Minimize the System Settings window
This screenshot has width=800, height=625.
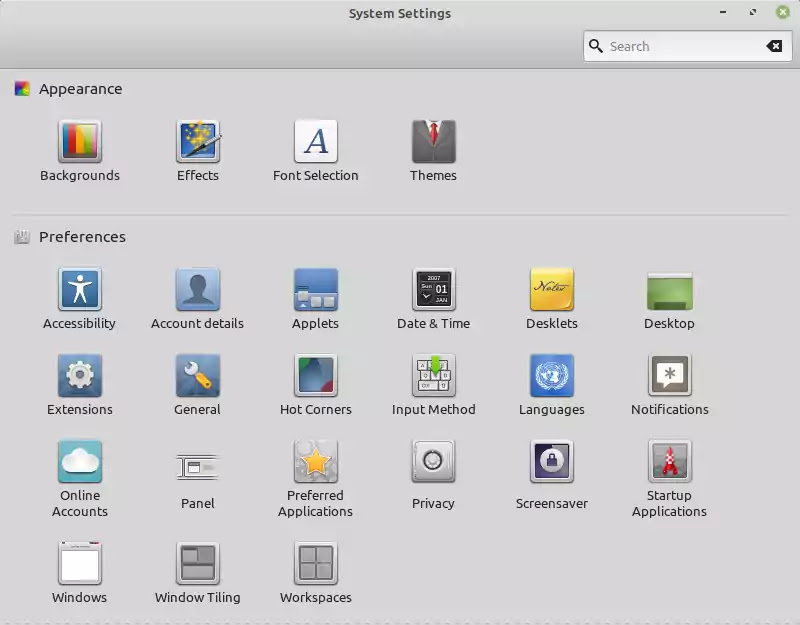723,12
